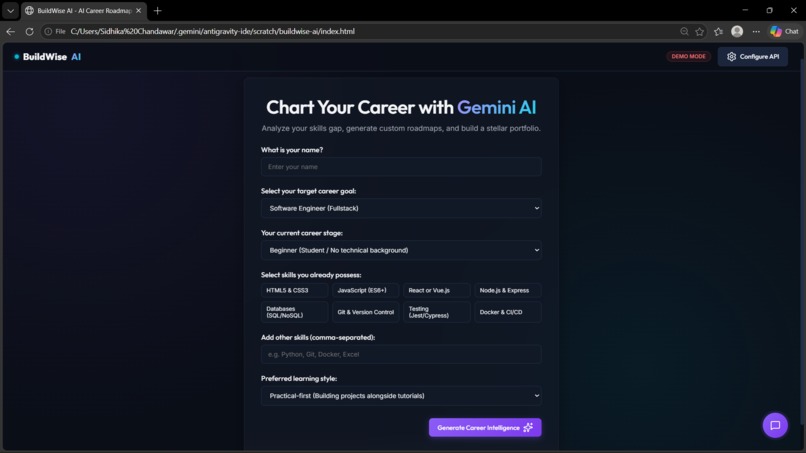The image size is (806, 453).
Task: Focus the Enter your name field
Action: point(401,167)
